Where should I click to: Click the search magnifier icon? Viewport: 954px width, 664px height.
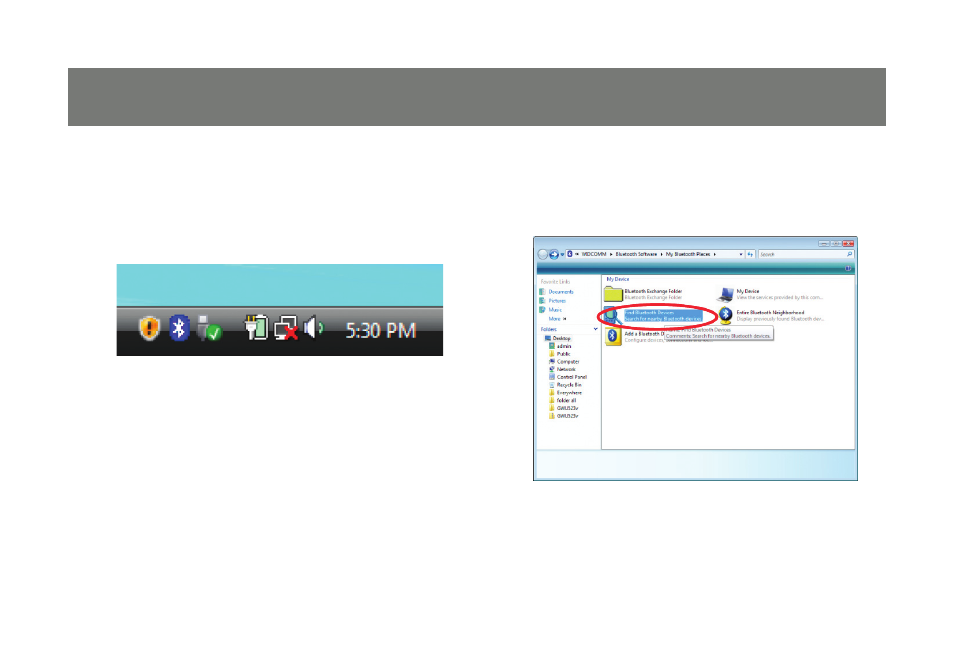(x=849, y=254)
